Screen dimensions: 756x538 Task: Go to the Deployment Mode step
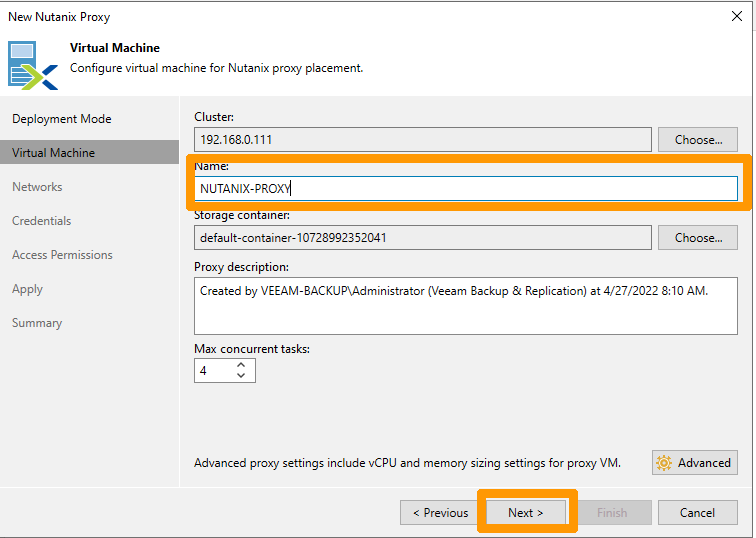pos(61,119)
